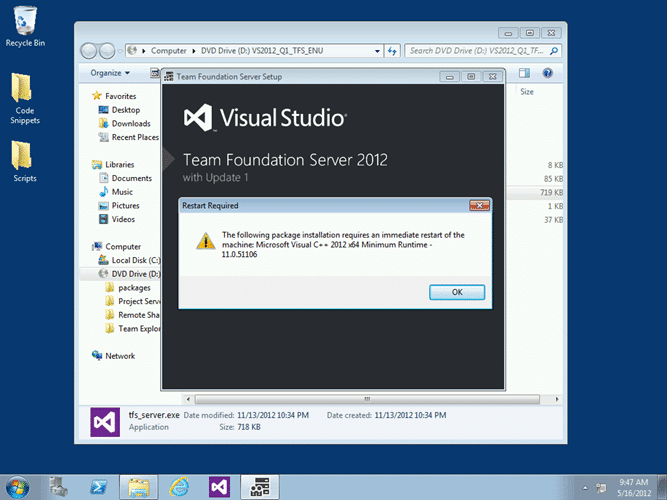Open Desktop in the Favorites list
Viewport: 667px width, 500px height.
click(125, 110)
